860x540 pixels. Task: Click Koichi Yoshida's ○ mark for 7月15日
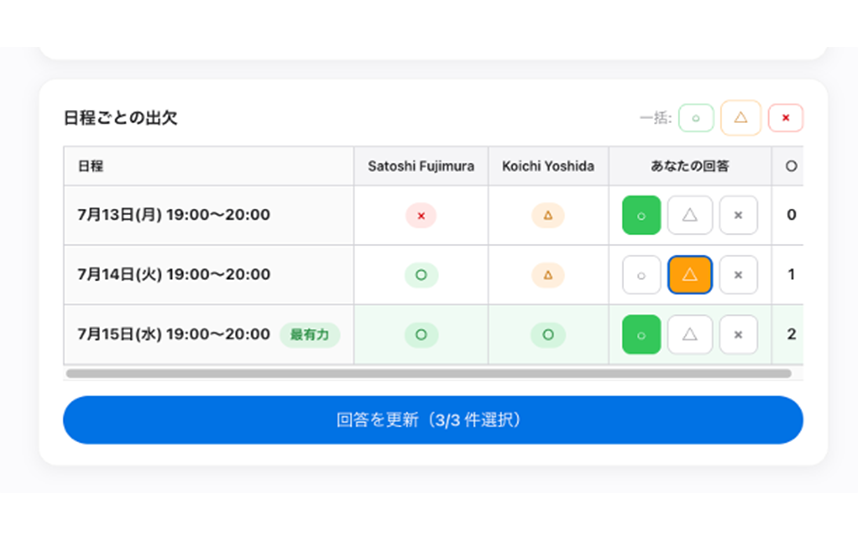(x=547, y=334)
